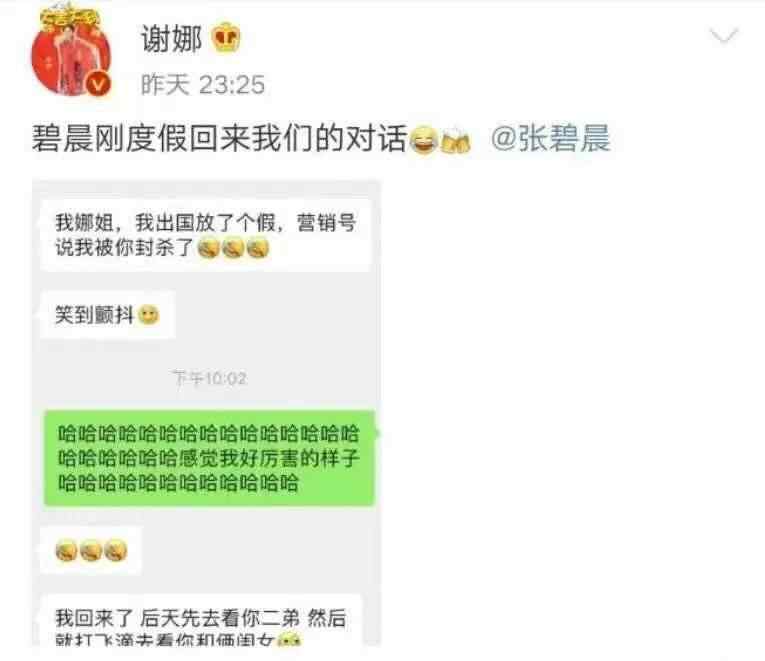Viewport: 765px width, 661px height.
Task: Click the 笑到颤抖 message bubble
Action: (107, 315)
